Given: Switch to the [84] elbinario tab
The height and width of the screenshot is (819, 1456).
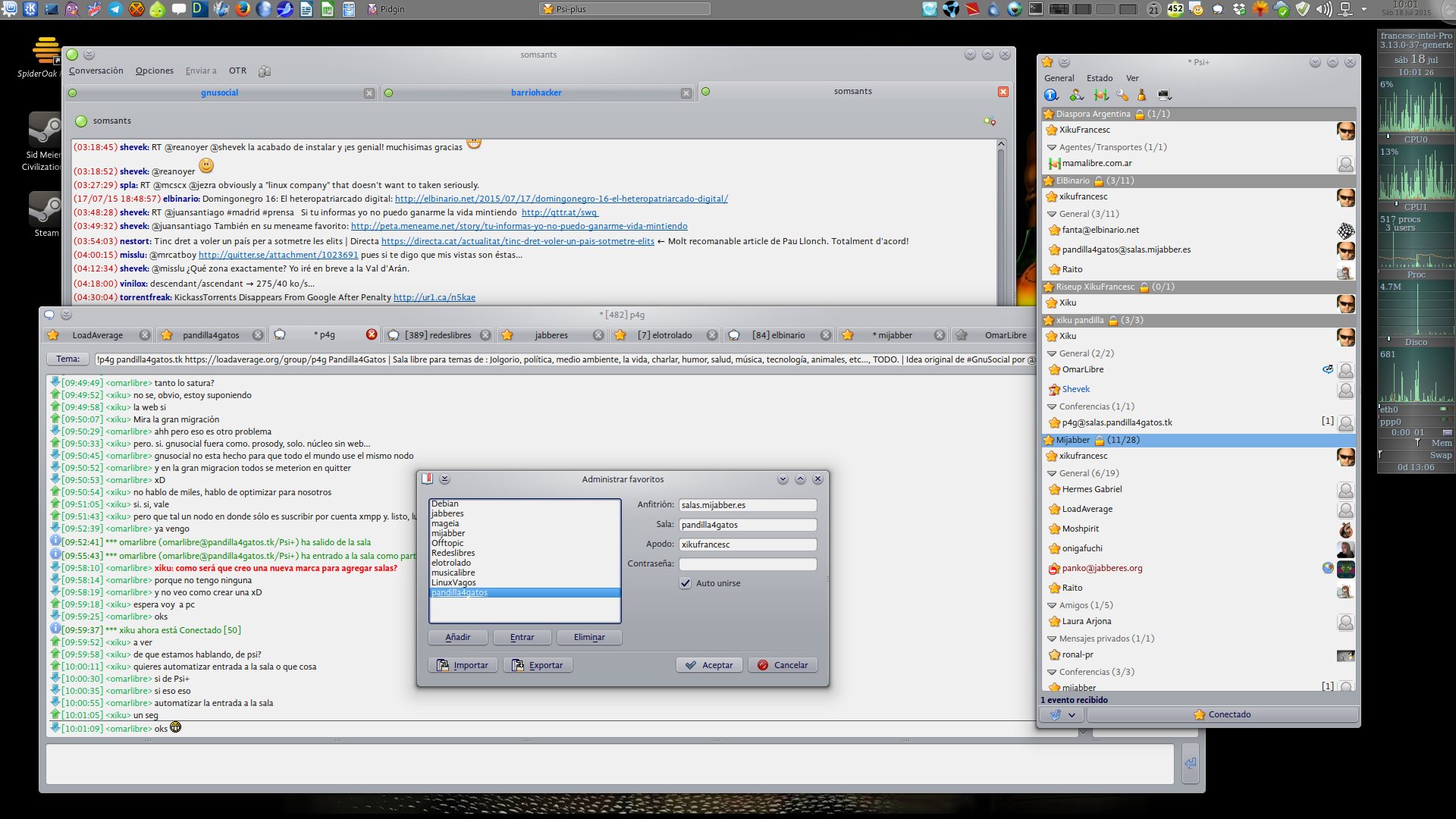Looking at the screenshot, I should point(779,335).
